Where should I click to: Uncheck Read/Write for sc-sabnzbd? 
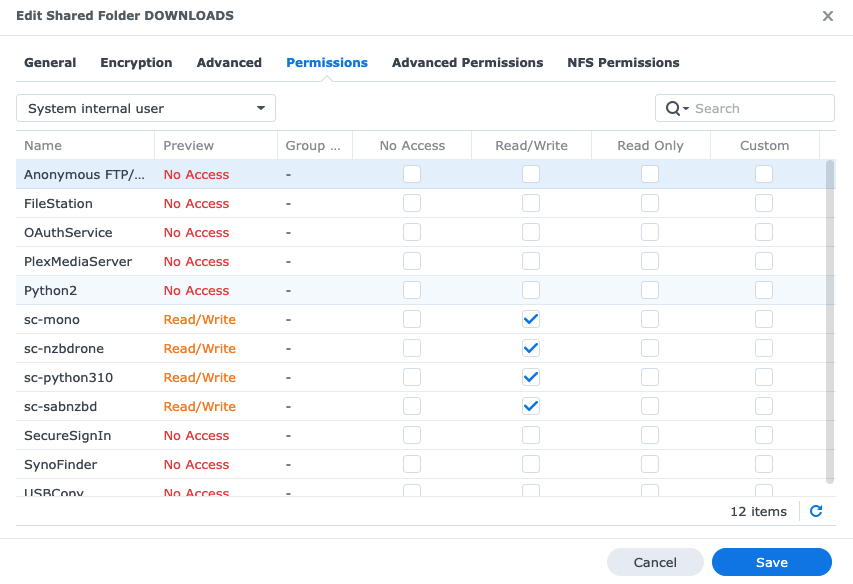[x=531, y=407]
